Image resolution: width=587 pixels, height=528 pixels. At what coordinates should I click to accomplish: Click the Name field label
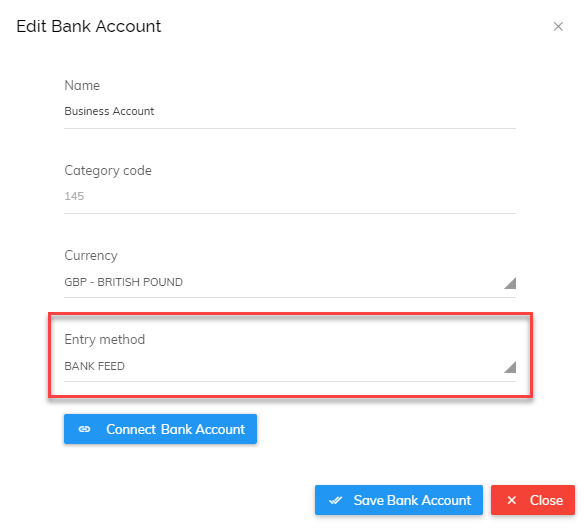point(82,85)
